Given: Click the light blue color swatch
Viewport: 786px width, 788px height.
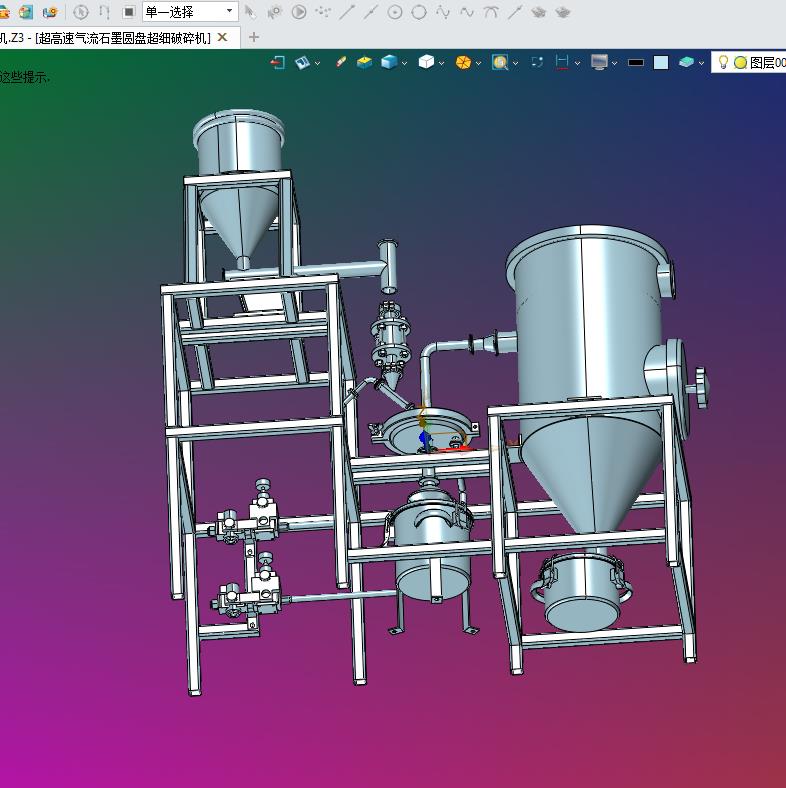Looking at the screenshot, I should [661, 62].
